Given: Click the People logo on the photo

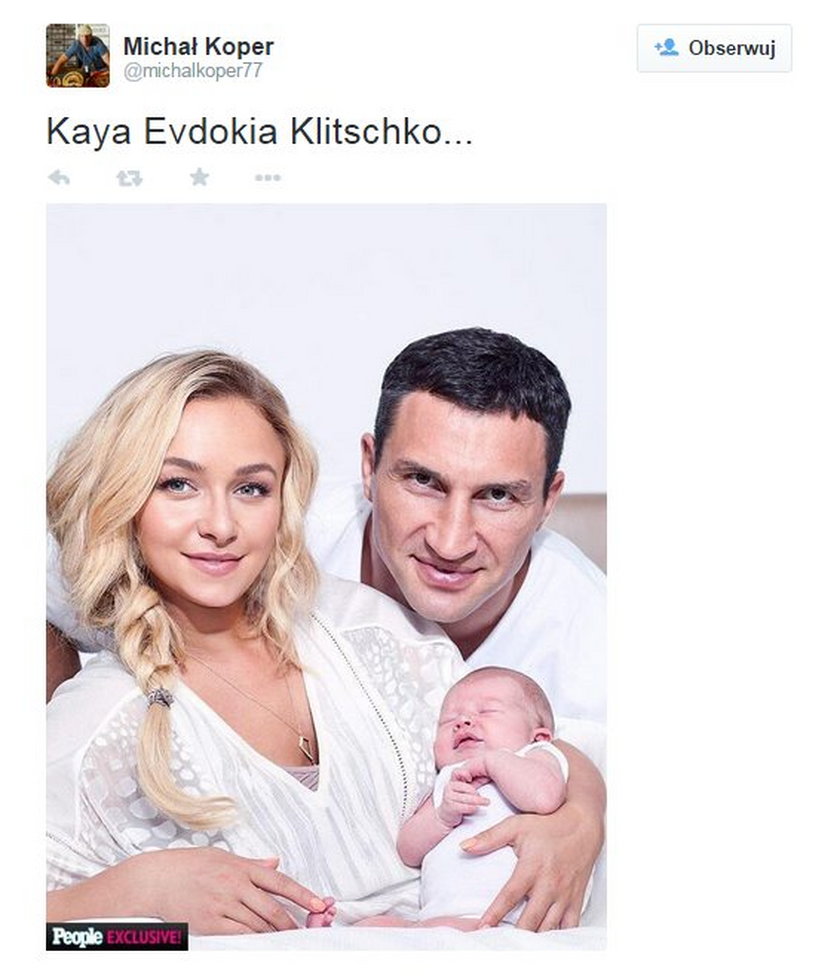Looking at the screenshot, I should coord(77,936).
